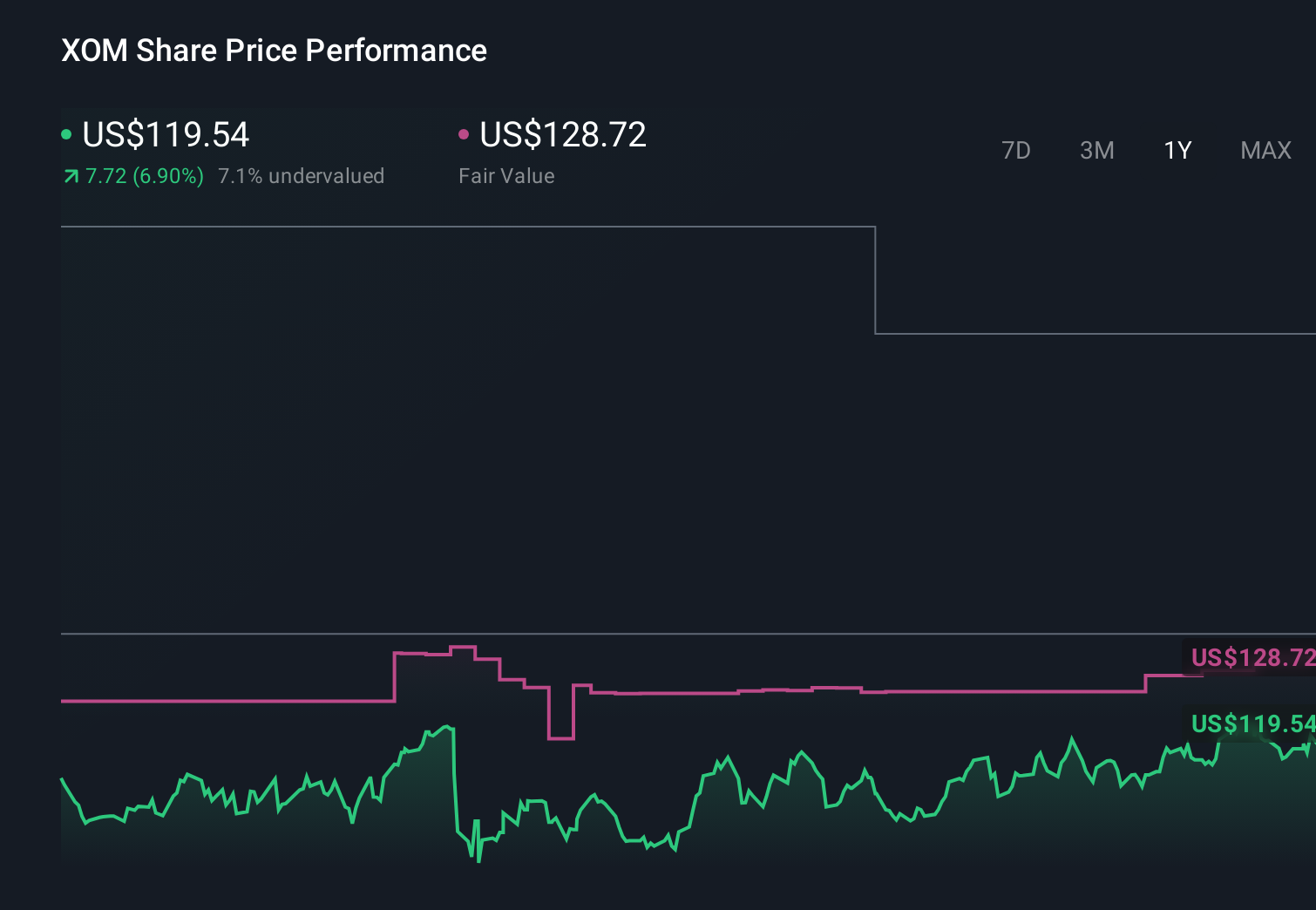Click the Fair Value caption text
The height and width of the screenshot is (910, 1316).
pos(506,175)
